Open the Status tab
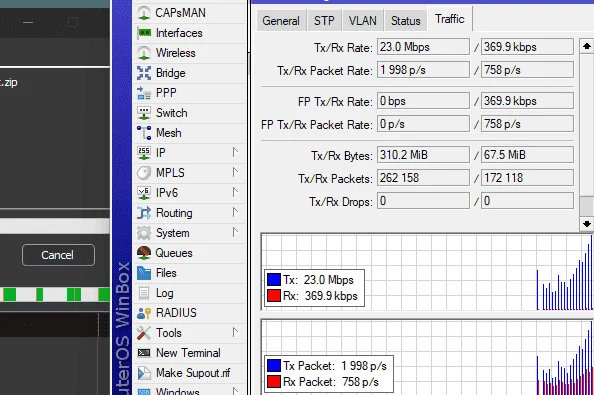Viewport: 594px width, 395px height. pyautogui.click(x=405, y=20)
